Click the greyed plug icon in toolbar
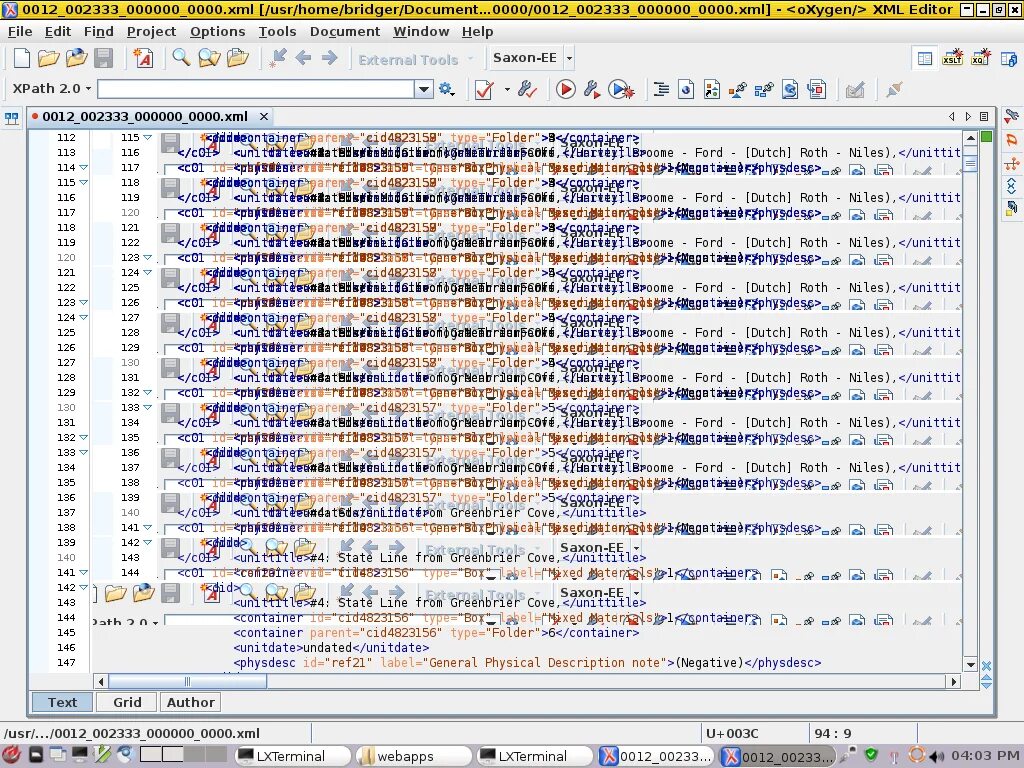 point(894,89)
